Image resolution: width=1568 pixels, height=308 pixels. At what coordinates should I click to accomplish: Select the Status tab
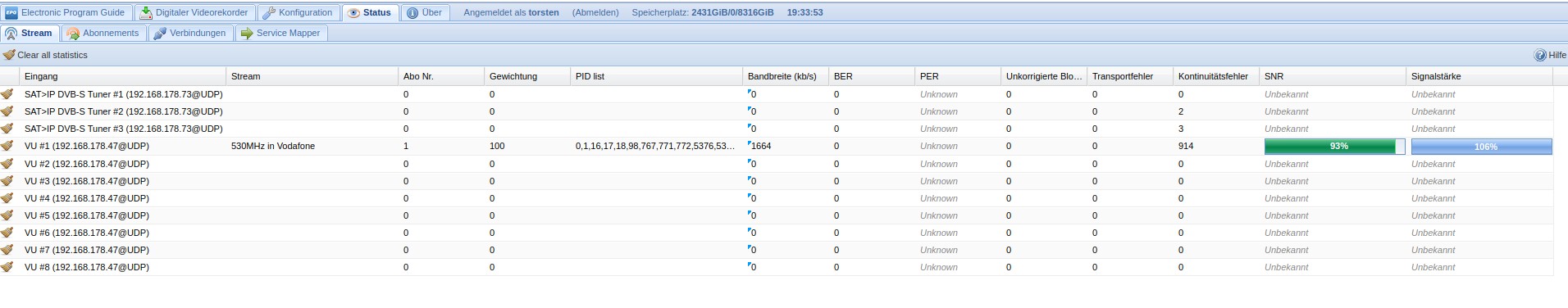click(x=370, y=12)
